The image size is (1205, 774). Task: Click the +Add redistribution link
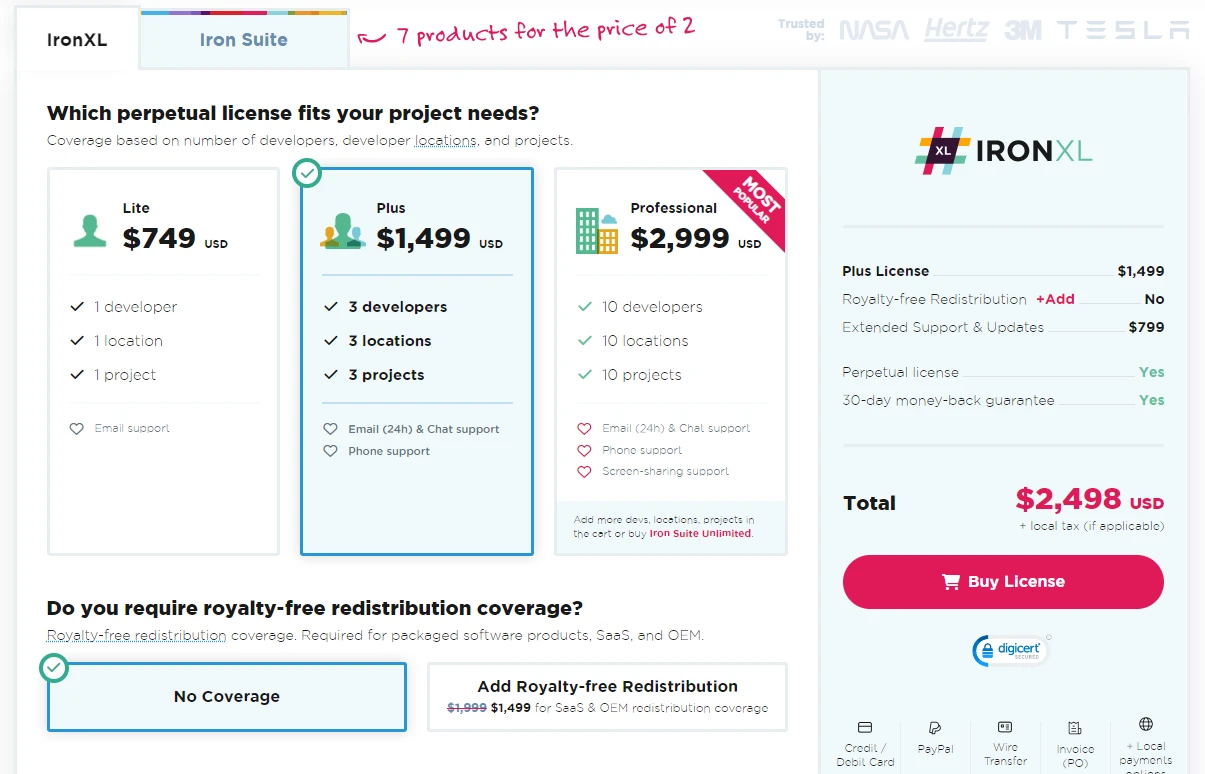(1055, 299)
